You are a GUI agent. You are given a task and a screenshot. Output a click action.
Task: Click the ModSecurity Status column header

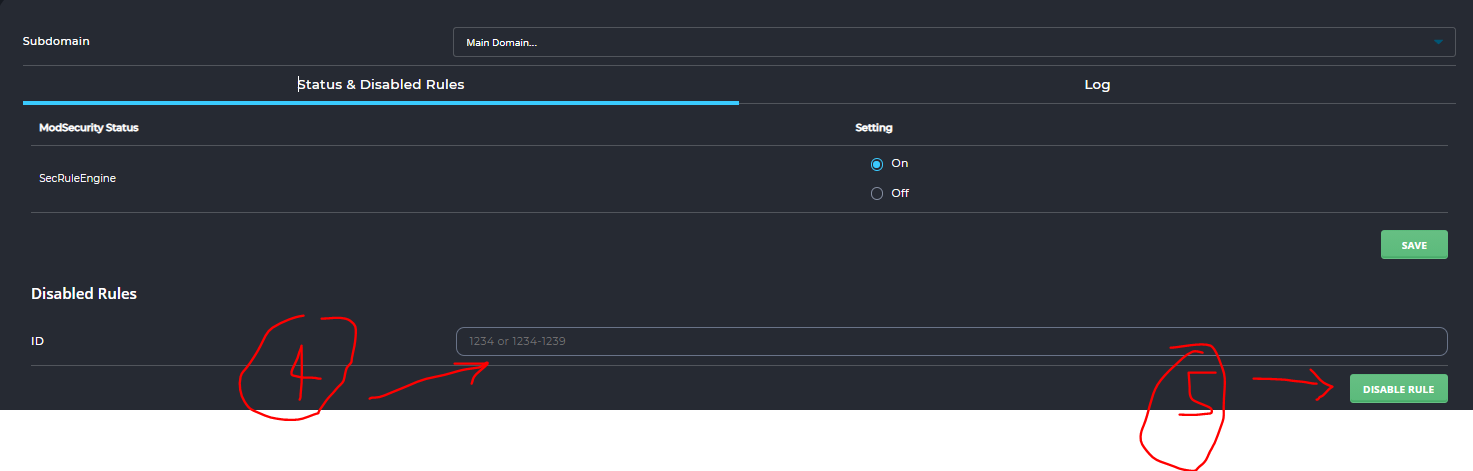pos(88,128)
